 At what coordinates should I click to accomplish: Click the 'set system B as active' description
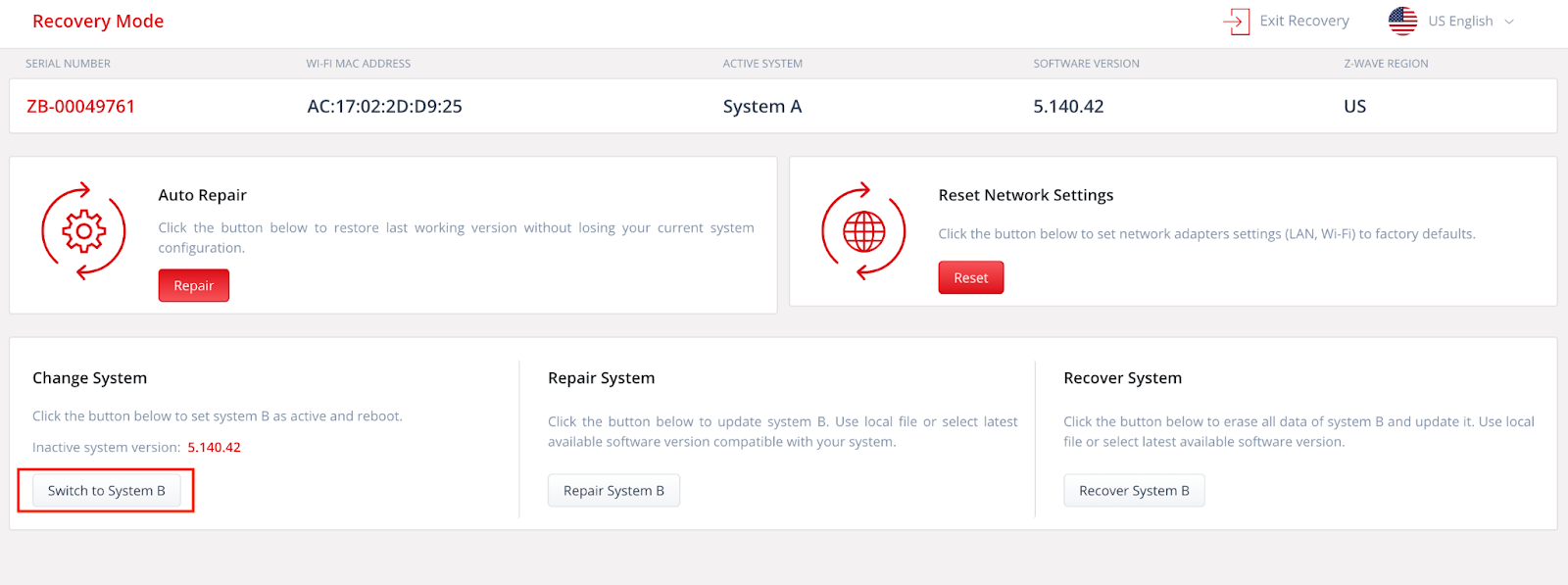tap(217, 416)
